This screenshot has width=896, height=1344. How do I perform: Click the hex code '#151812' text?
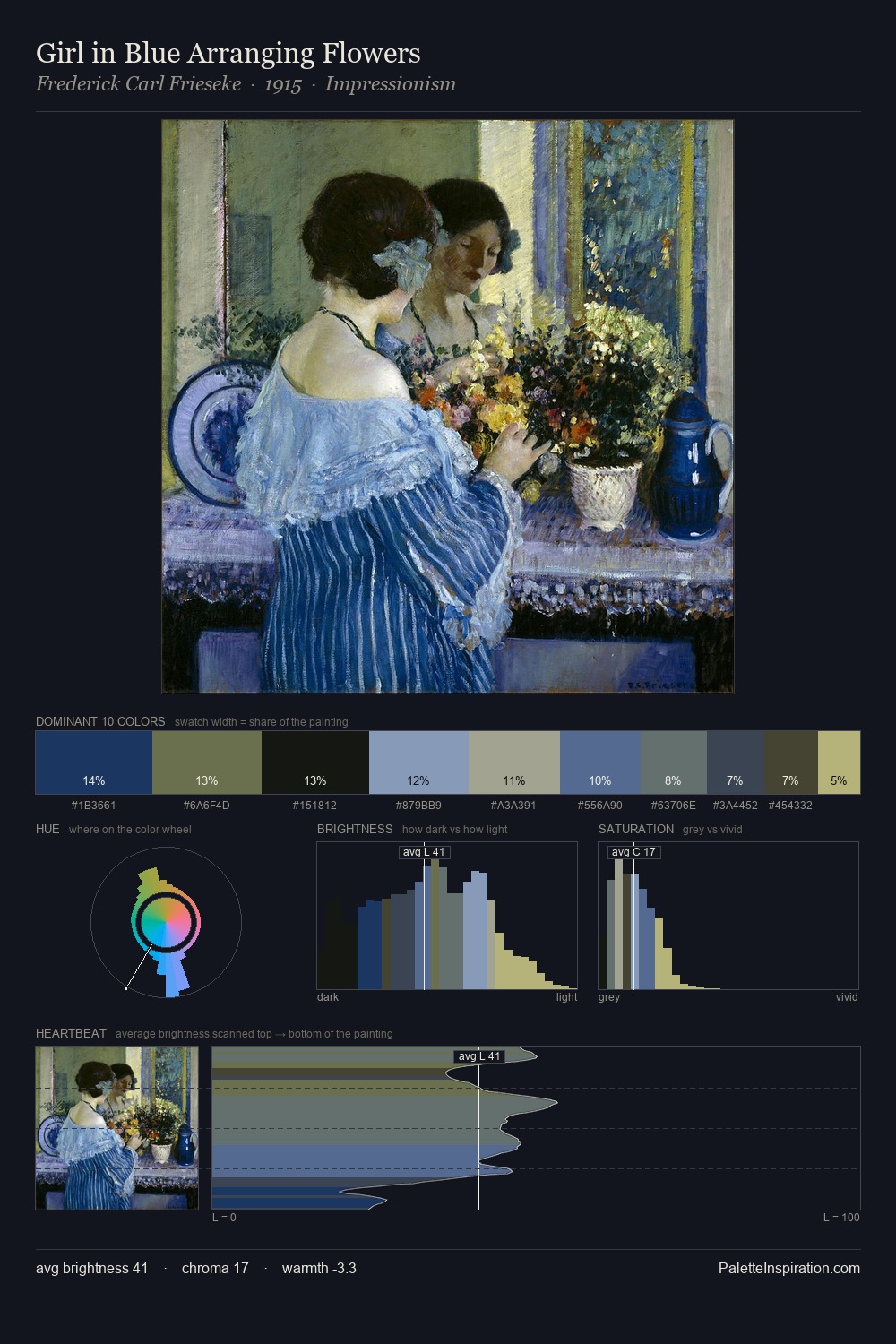click(x=315, y=806)
